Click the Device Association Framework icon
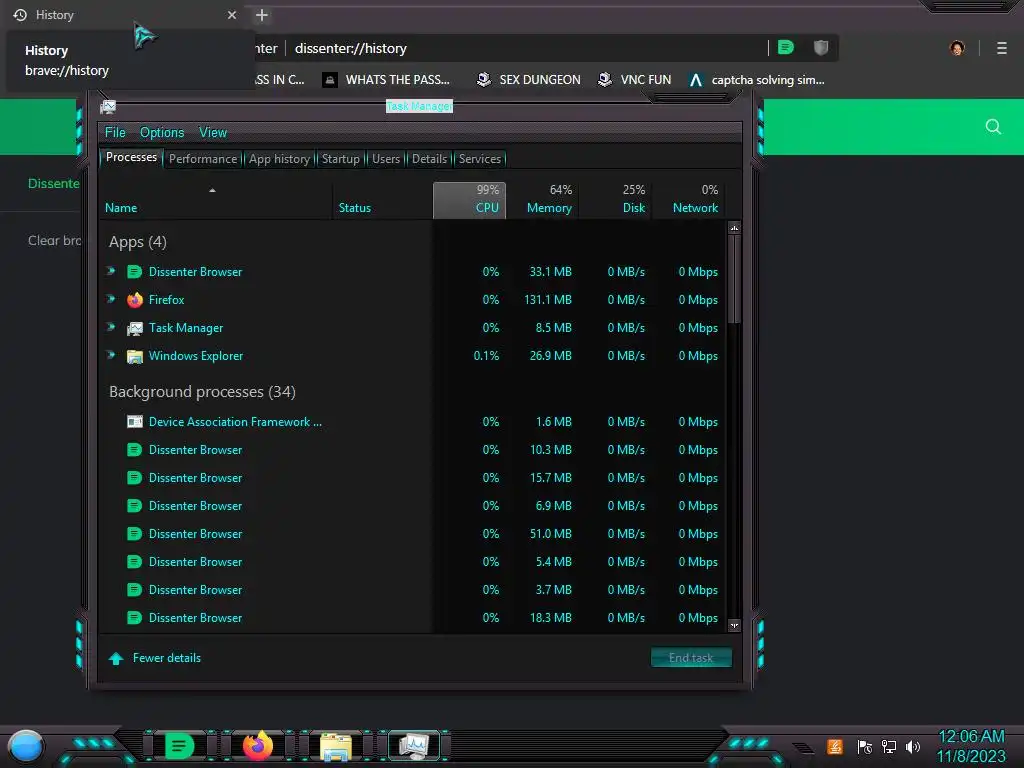The image size is (1024, 768). (x=135, y=422)
